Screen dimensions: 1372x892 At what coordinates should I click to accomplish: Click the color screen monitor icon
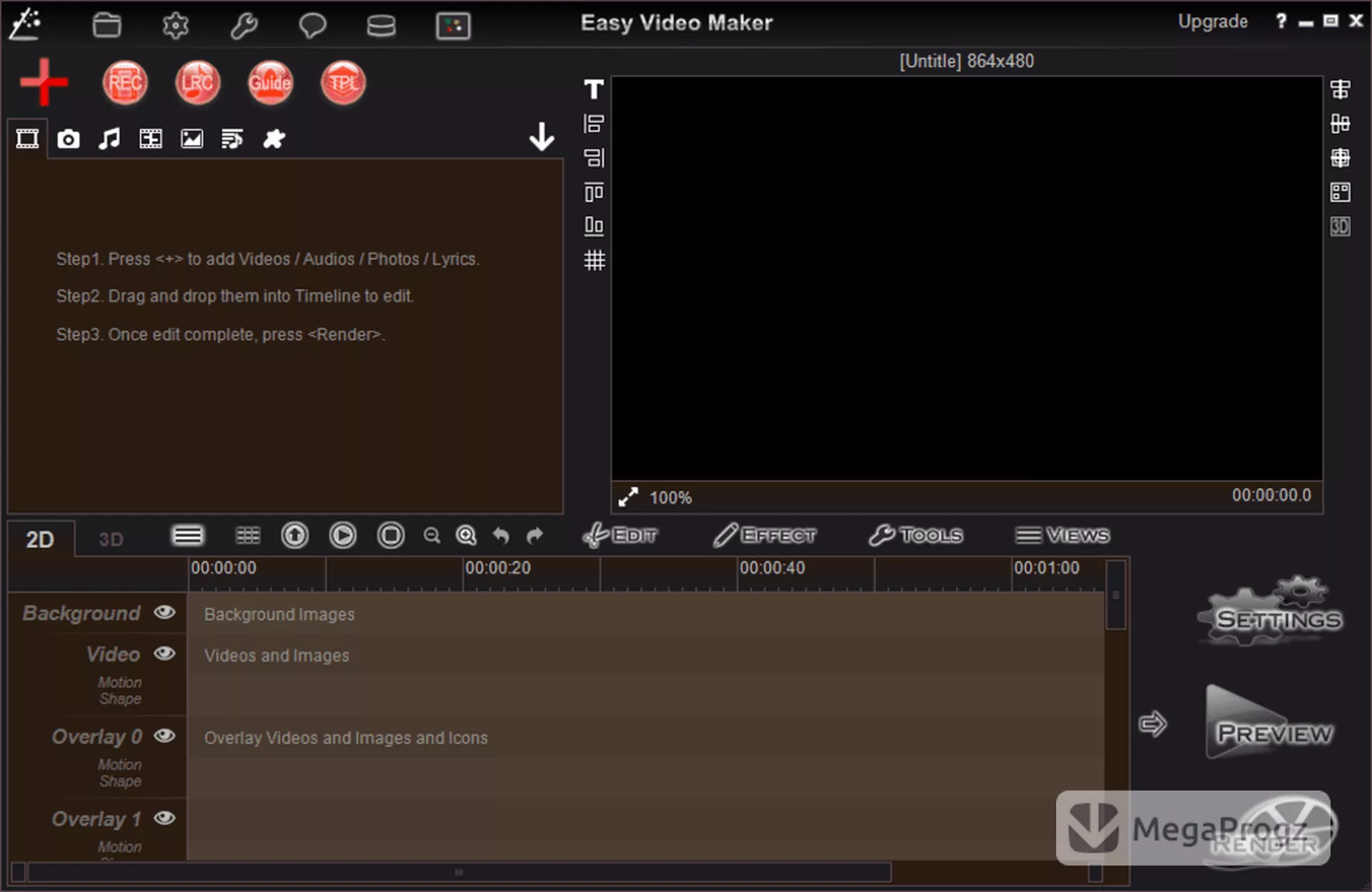(453, 26)
